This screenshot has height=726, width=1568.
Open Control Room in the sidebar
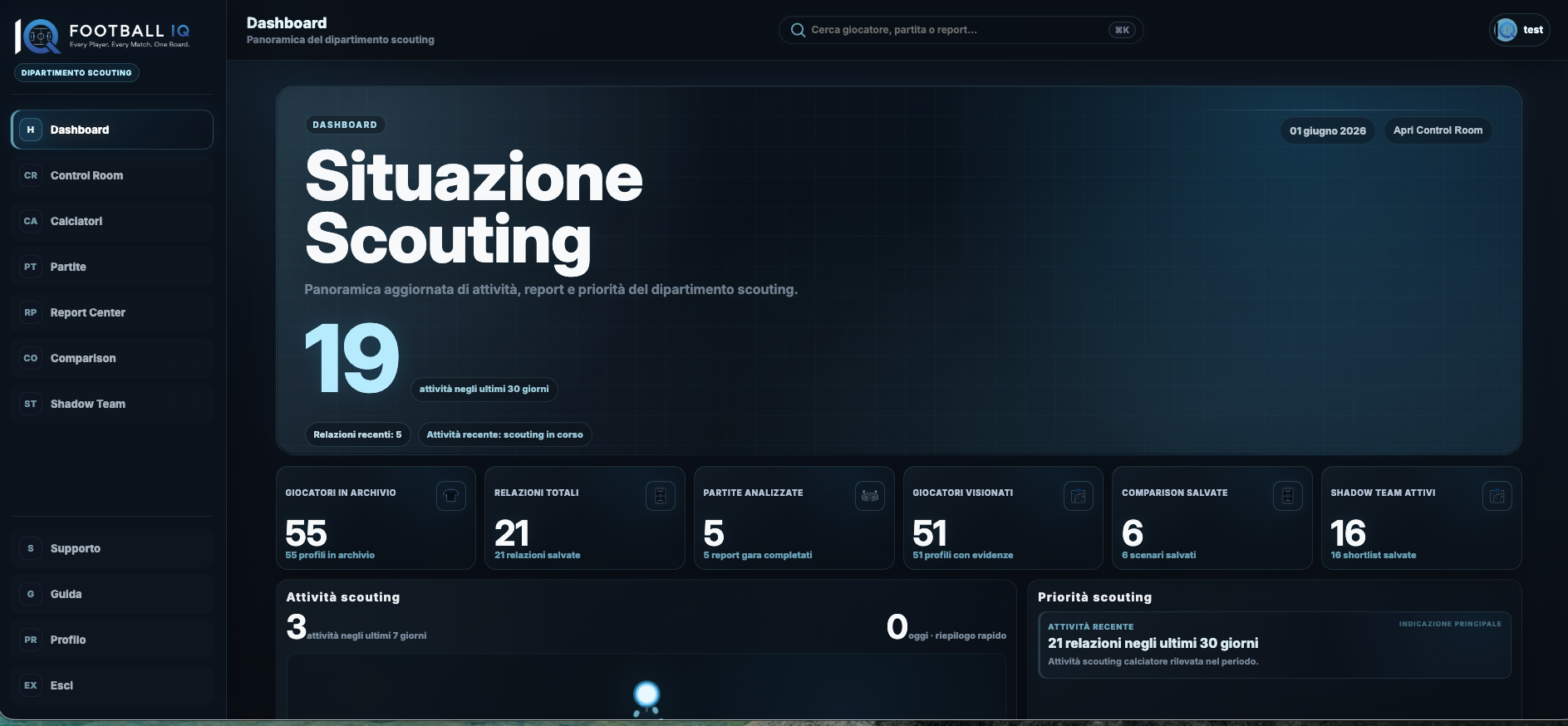(x=112, y=175)
